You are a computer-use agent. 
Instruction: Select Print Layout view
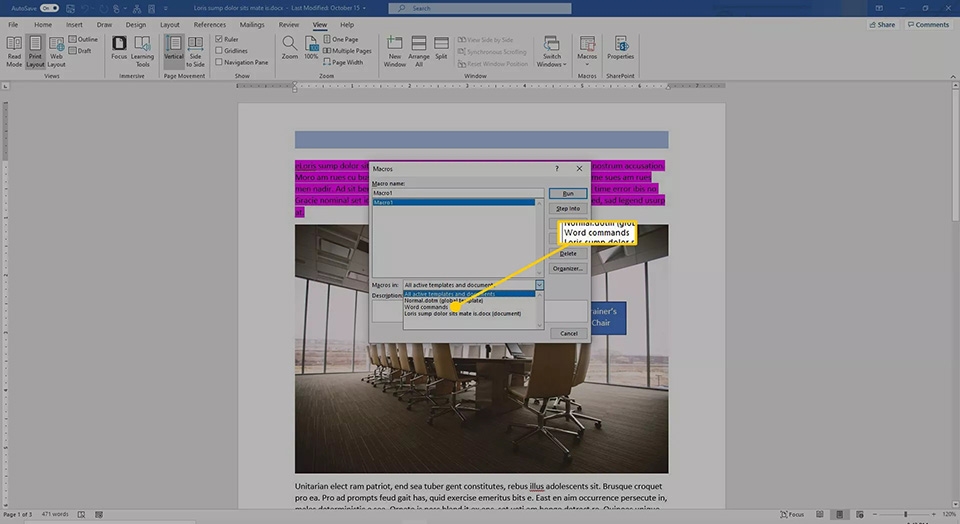coord(35,51)
